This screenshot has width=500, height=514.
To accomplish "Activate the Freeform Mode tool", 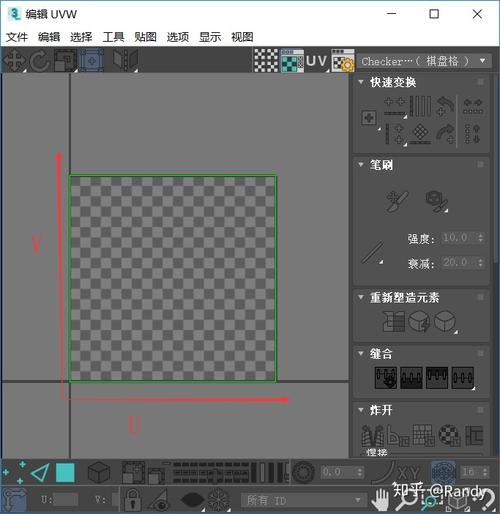I will pos(92,60).
